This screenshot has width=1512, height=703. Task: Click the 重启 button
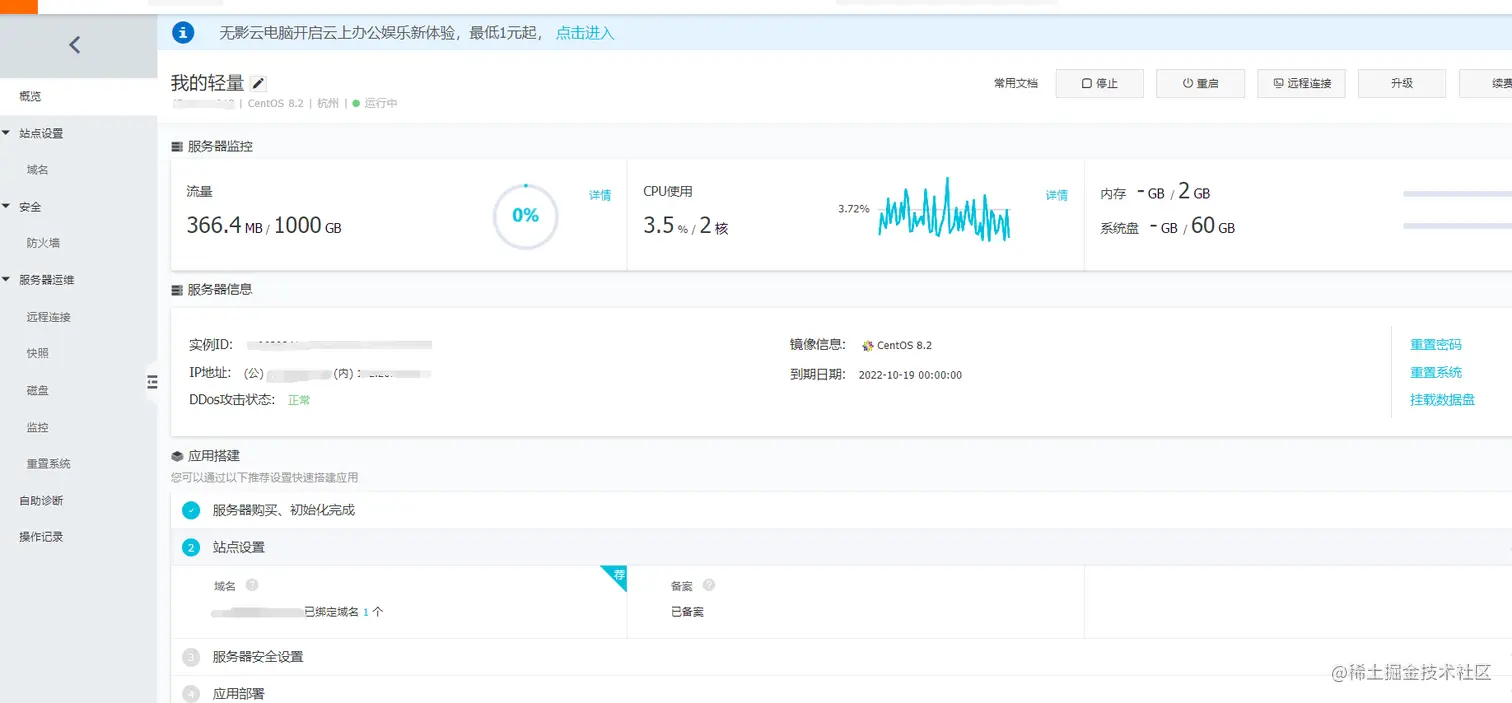click(1200, 84)
